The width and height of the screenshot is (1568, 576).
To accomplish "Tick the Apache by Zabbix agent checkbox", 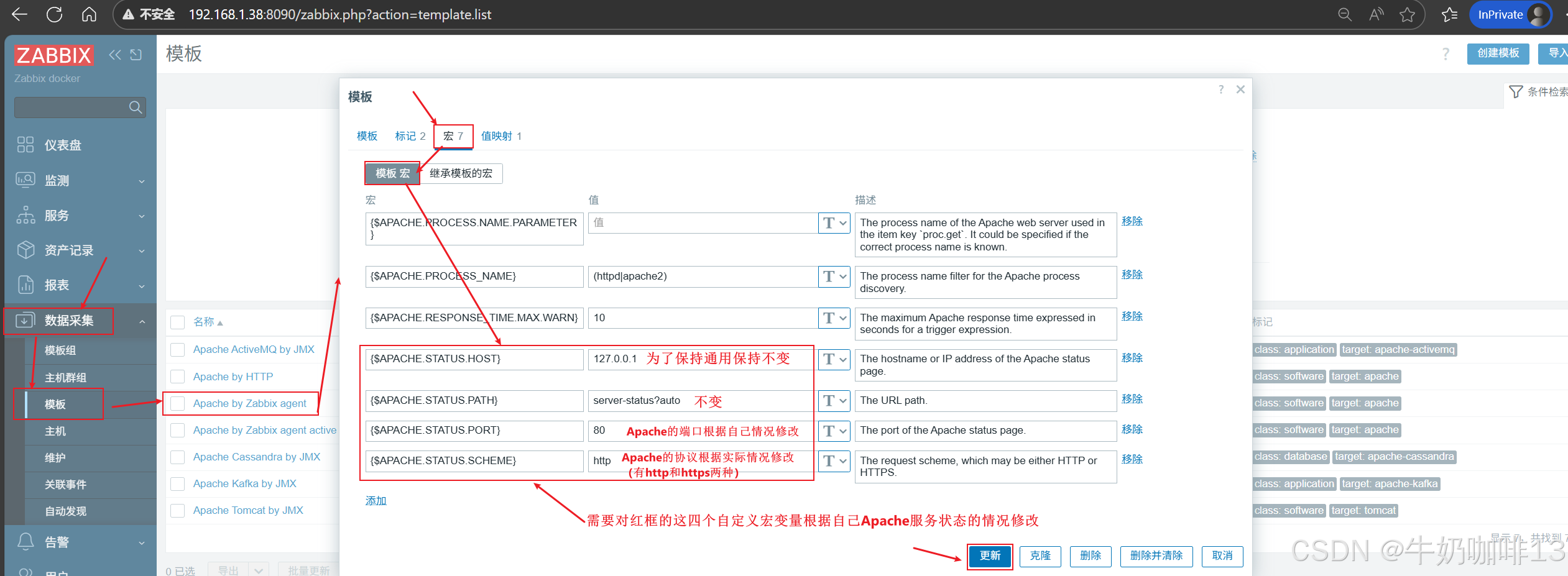I will click(178, 403).
